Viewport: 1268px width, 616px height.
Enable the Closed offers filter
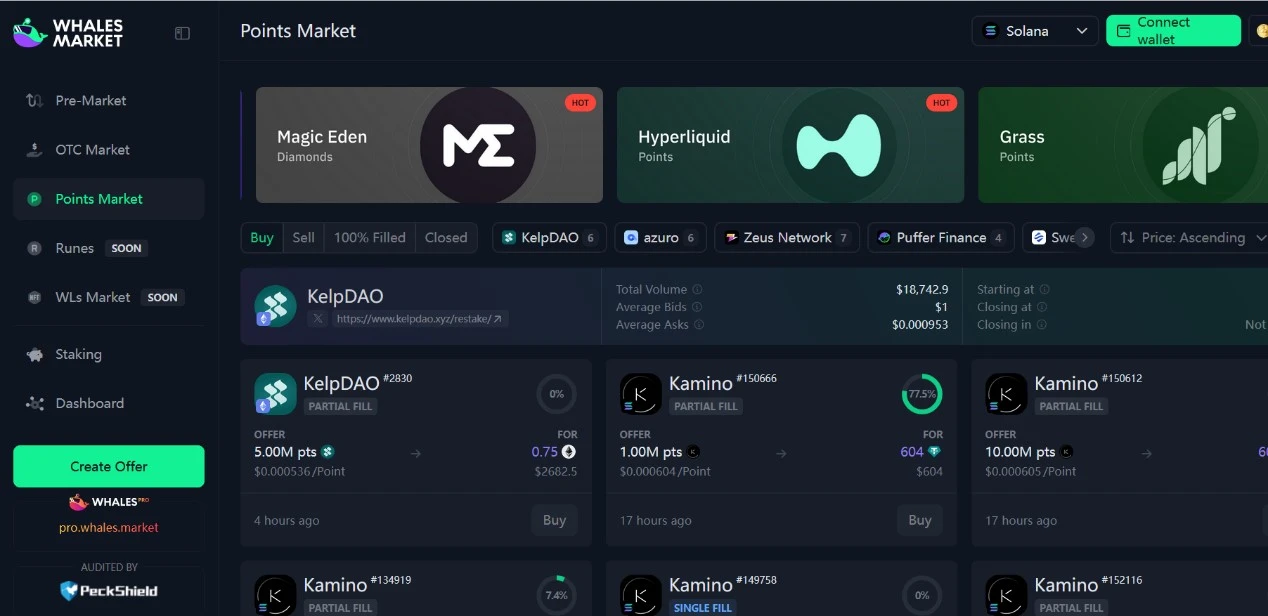pyautogui.click(x=446, y=237)
